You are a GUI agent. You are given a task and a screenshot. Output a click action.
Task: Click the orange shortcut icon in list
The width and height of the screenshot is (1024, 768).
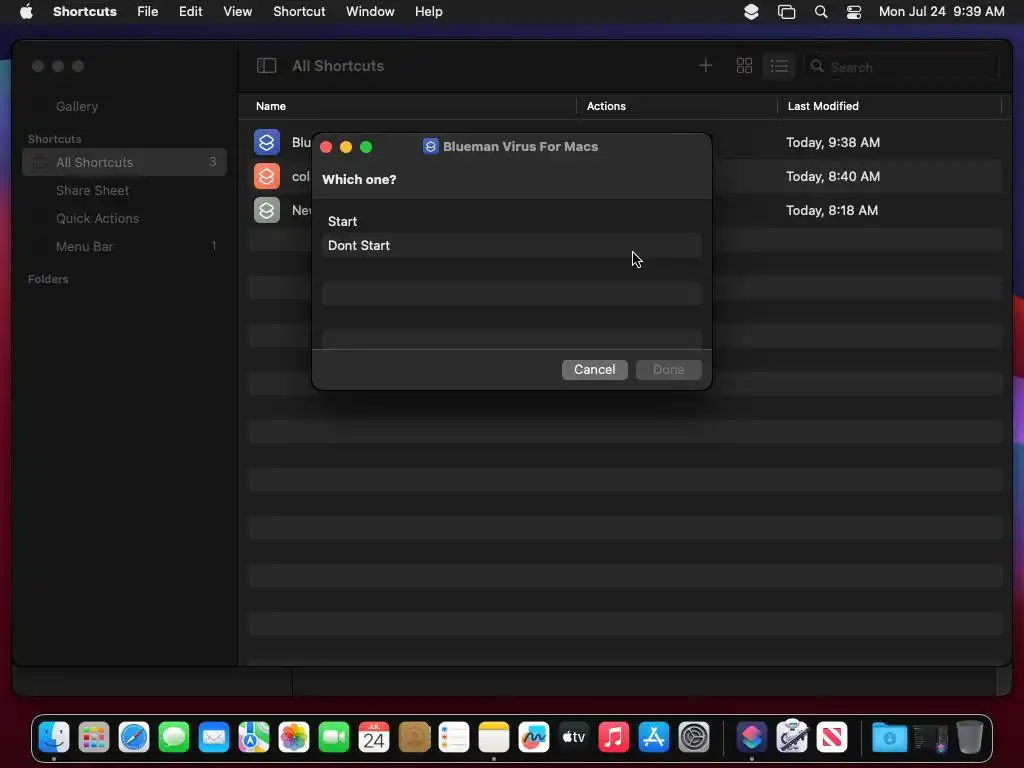[x=266, y=176]
